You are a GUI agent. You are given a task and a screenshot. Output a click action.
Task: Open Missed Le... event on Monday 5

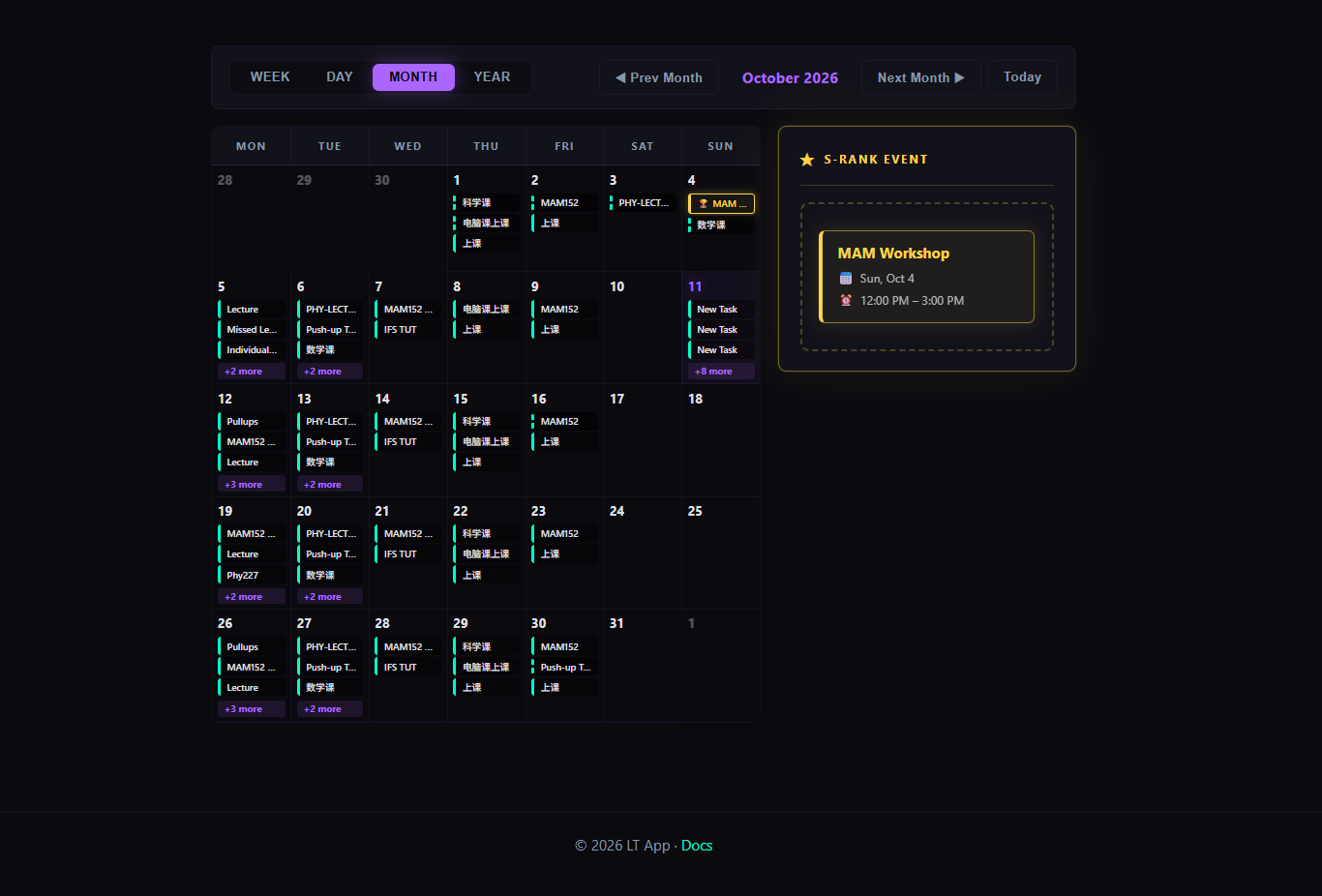coord(252,330)
